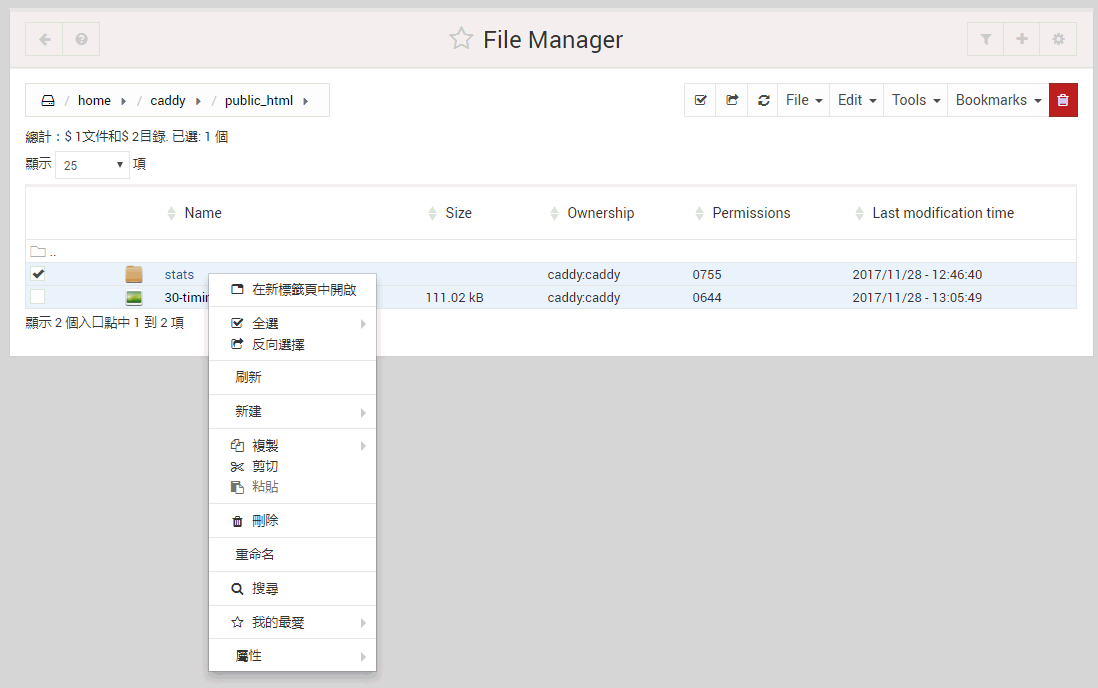Open 我的最愛 context submenu
Viewport: 1098px width, 688px height.
click(293, 623)
